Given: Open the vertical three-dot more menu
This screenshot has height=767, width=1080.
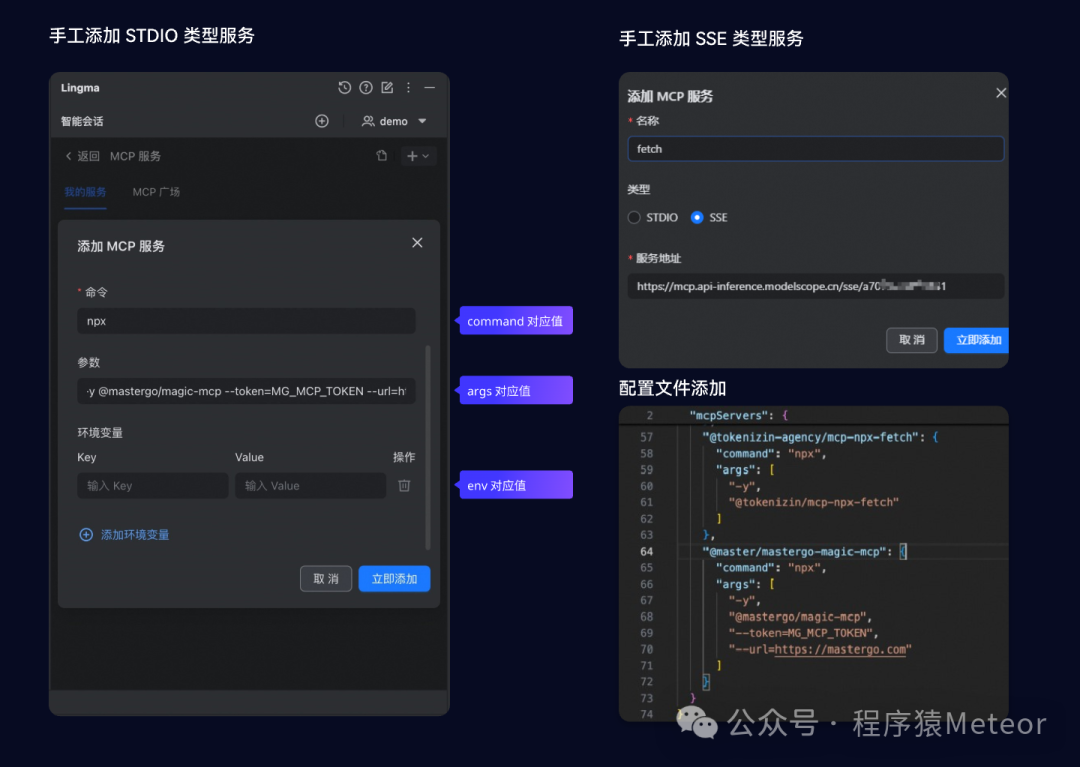Looking at the screenshot, I should (408, 87).
